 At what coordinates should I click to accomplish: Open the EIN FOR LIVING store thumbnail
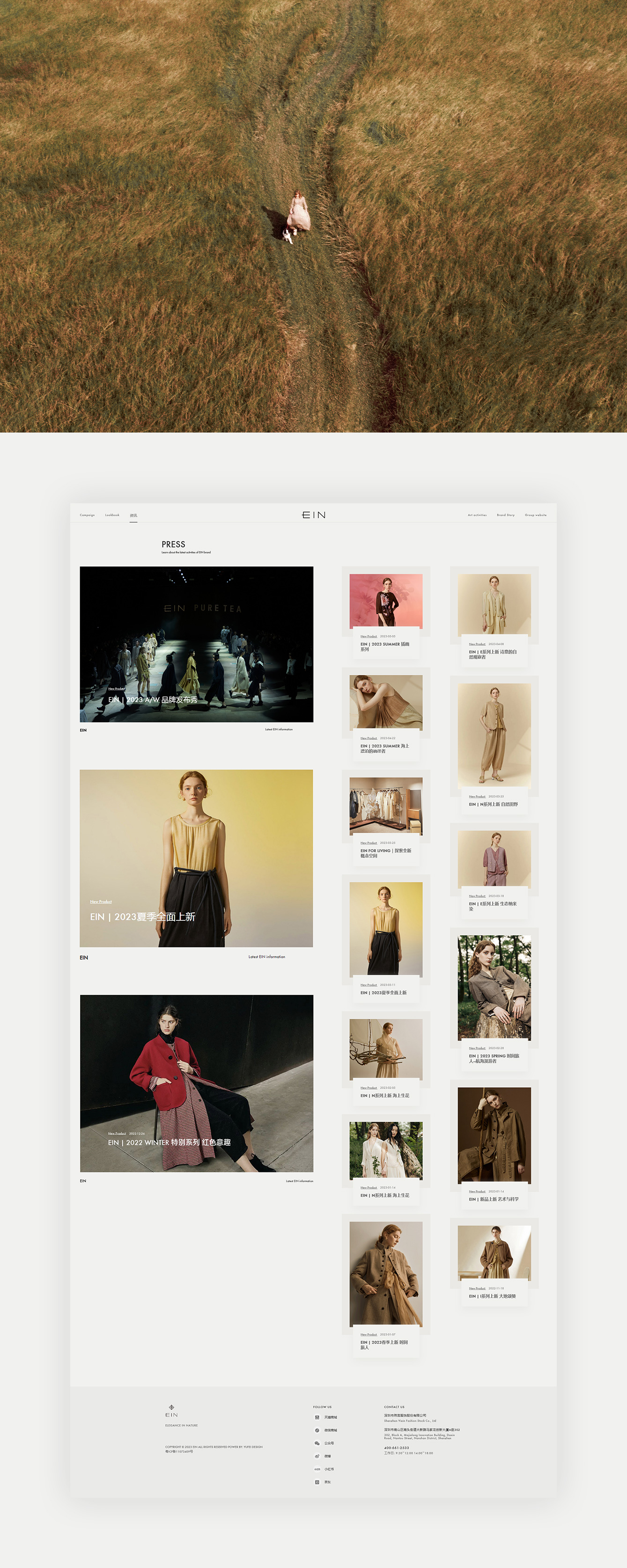point(385,805)
